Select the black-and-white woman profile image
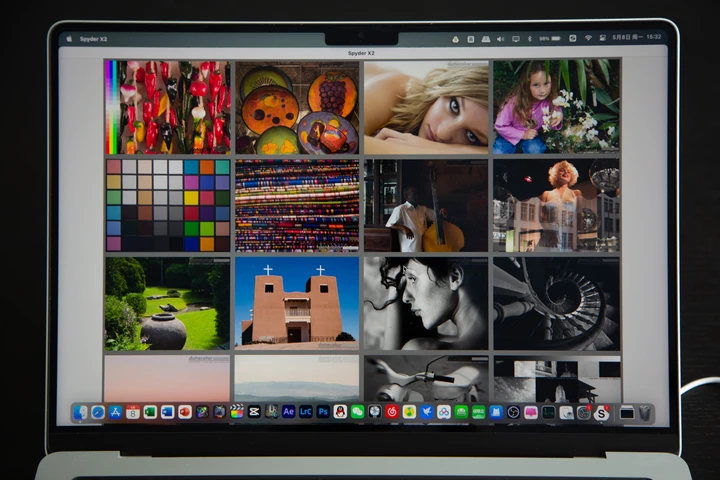The width and height of the screenshot is (720, 480). 426,304
